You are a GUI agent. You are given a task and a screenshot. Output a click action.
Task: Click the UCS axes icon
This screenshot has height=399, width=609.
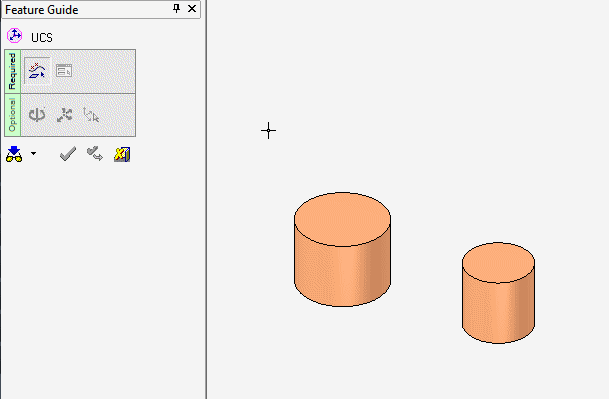coord(15,36)
